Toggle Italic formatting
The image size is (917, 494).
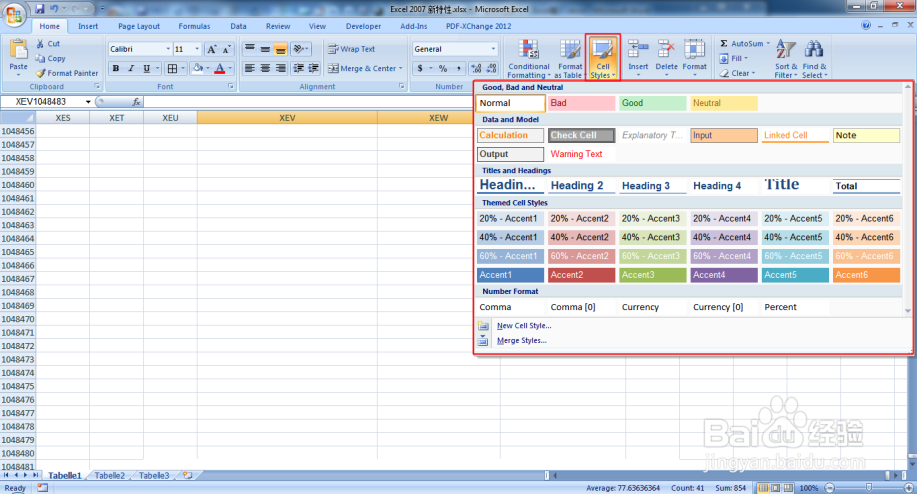131,68
